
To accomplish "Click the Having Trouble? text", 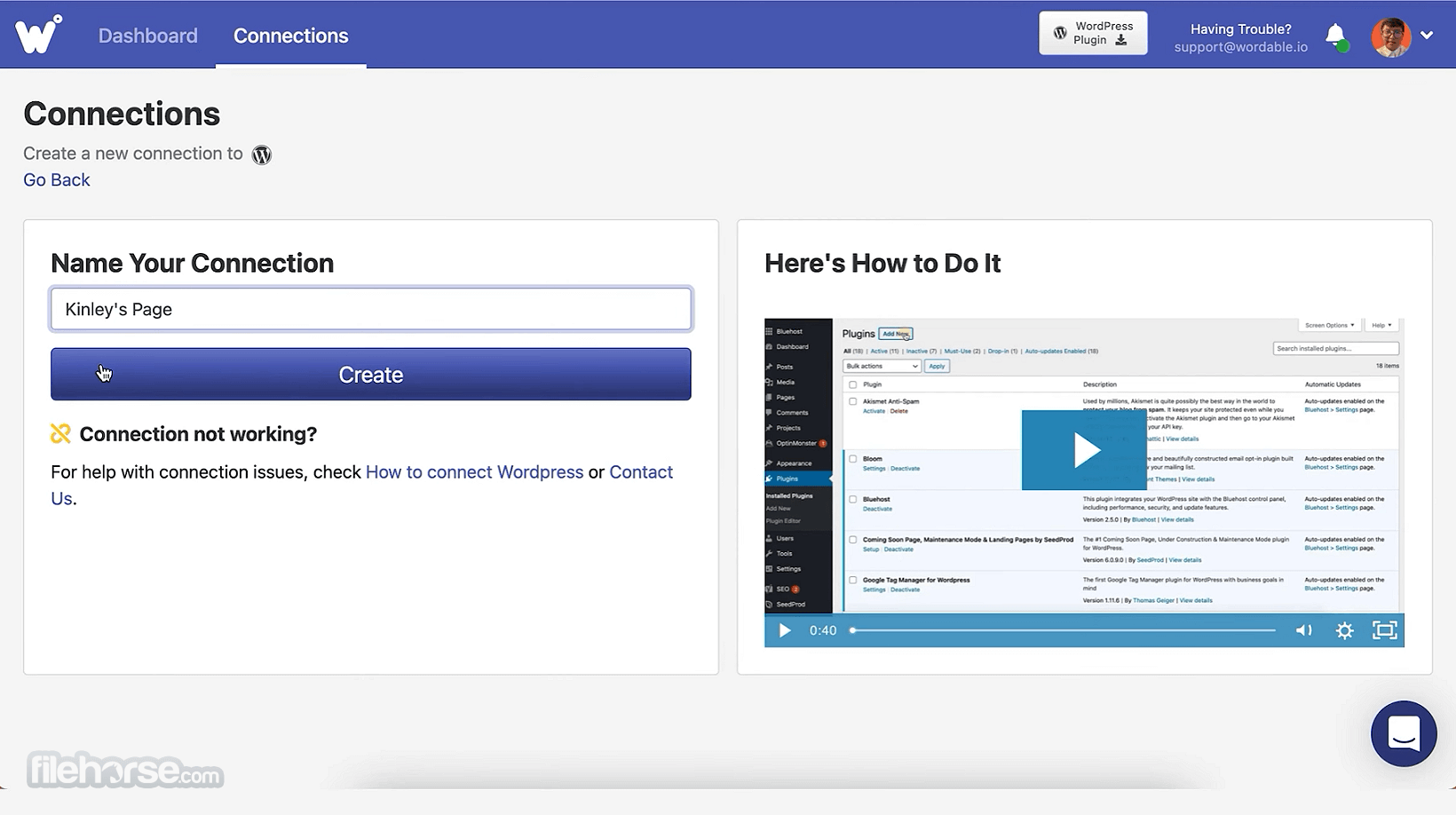I will (x=1240, y=29).
